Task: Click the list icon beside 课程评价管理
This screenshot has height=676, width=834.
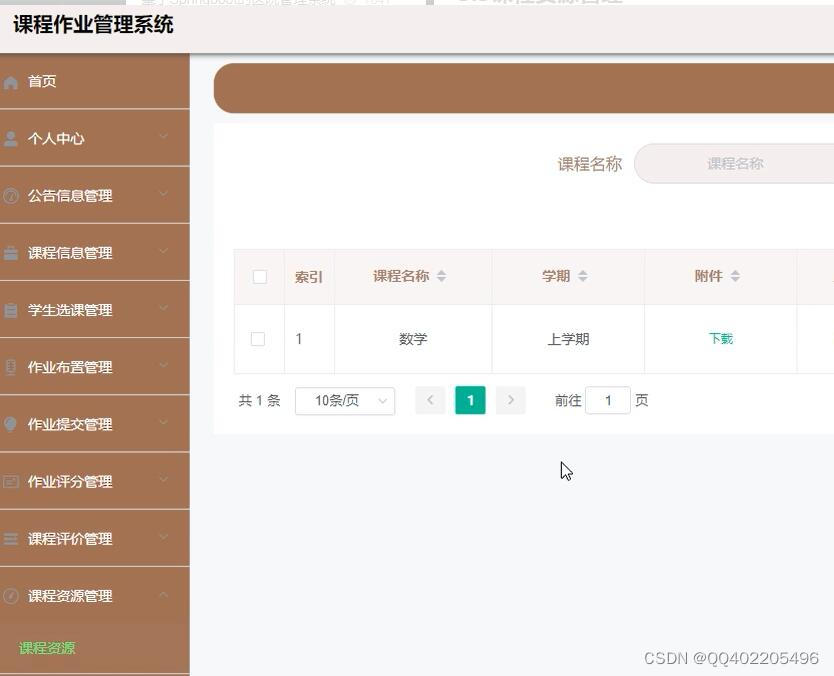Action: pos(11,539)
